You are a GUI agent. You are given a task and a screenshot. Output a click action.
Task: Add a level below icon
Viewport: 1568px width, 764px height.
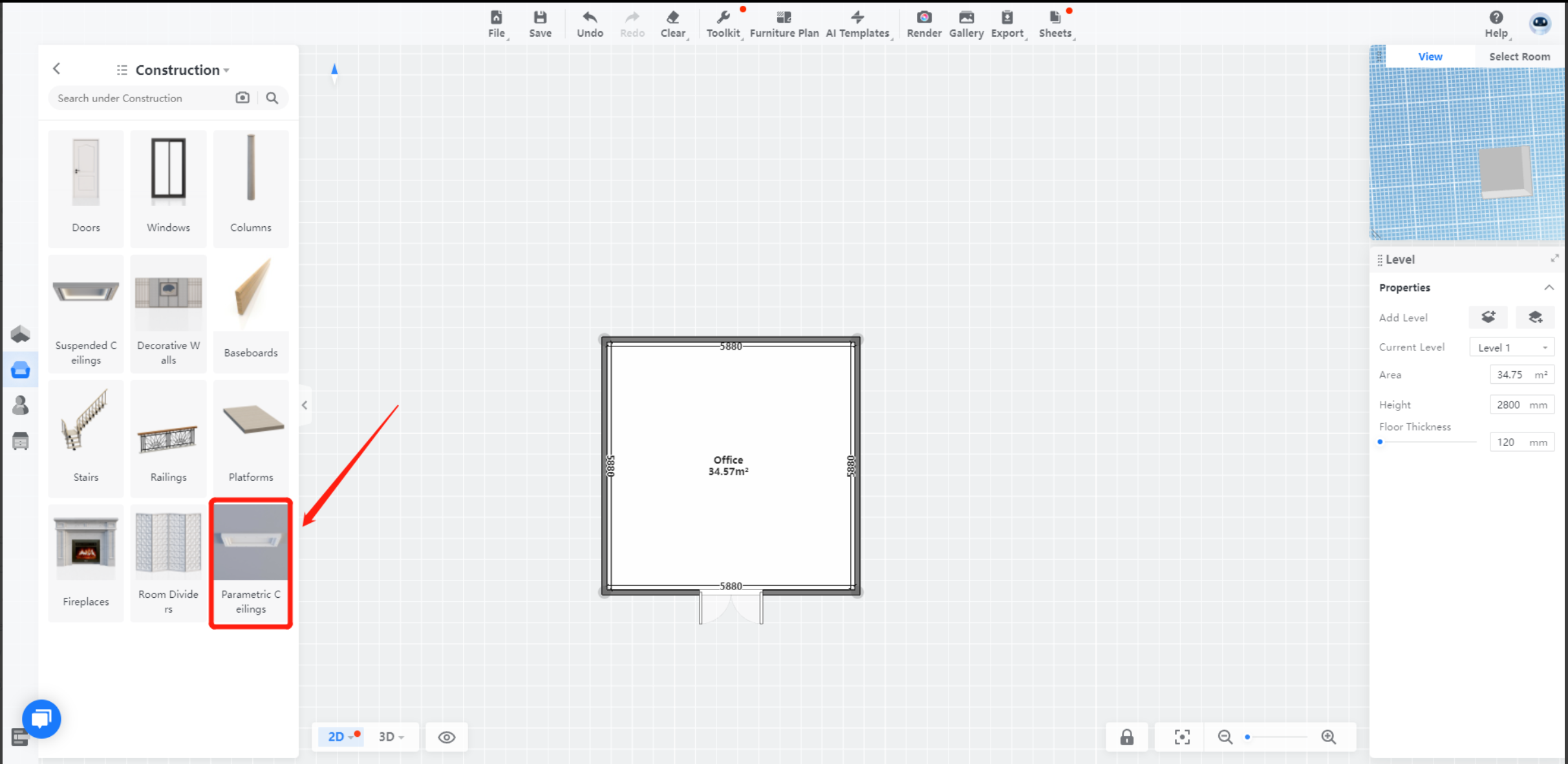click(1535, 317)
